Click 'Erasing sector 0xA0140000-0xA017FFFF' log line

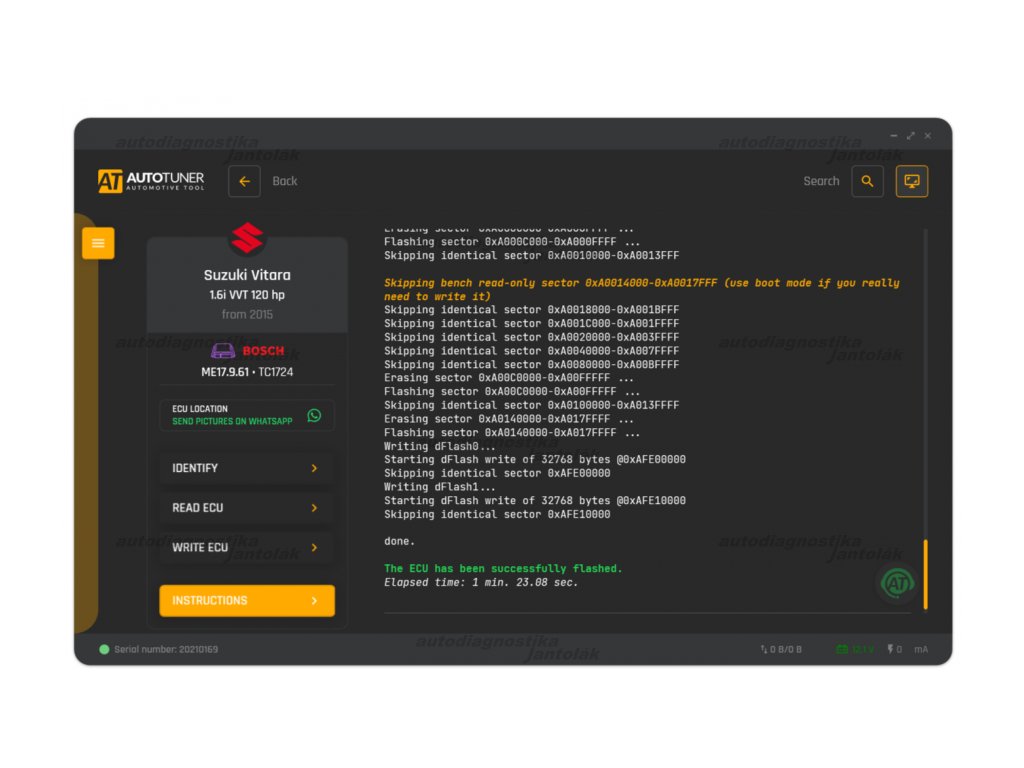[x=509, y=419]
